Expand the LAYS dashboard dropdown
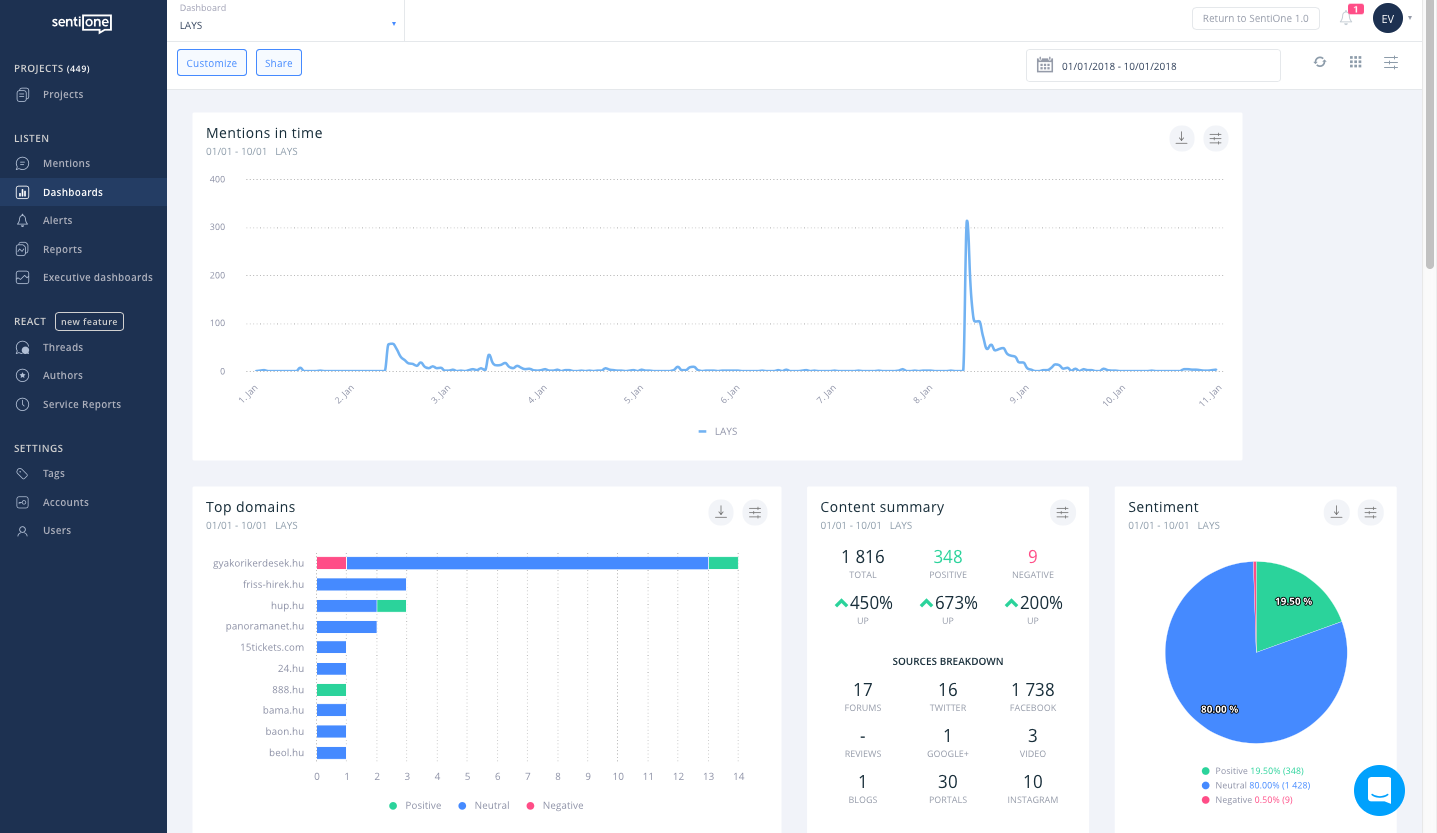Viewport: 1437px width, 833px height. click(x=288, y=24)
